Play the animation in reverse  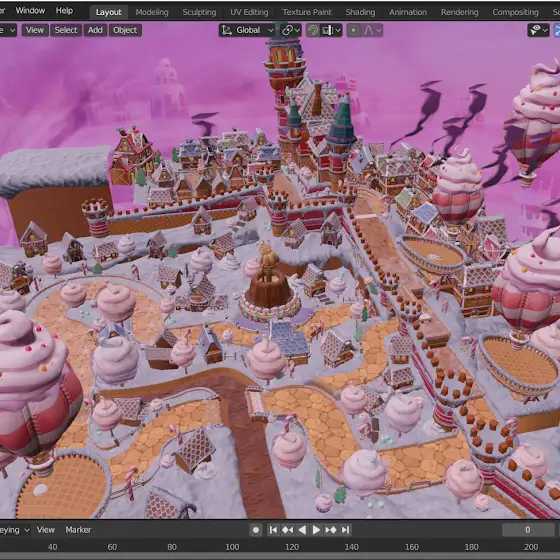coord(302,530)
